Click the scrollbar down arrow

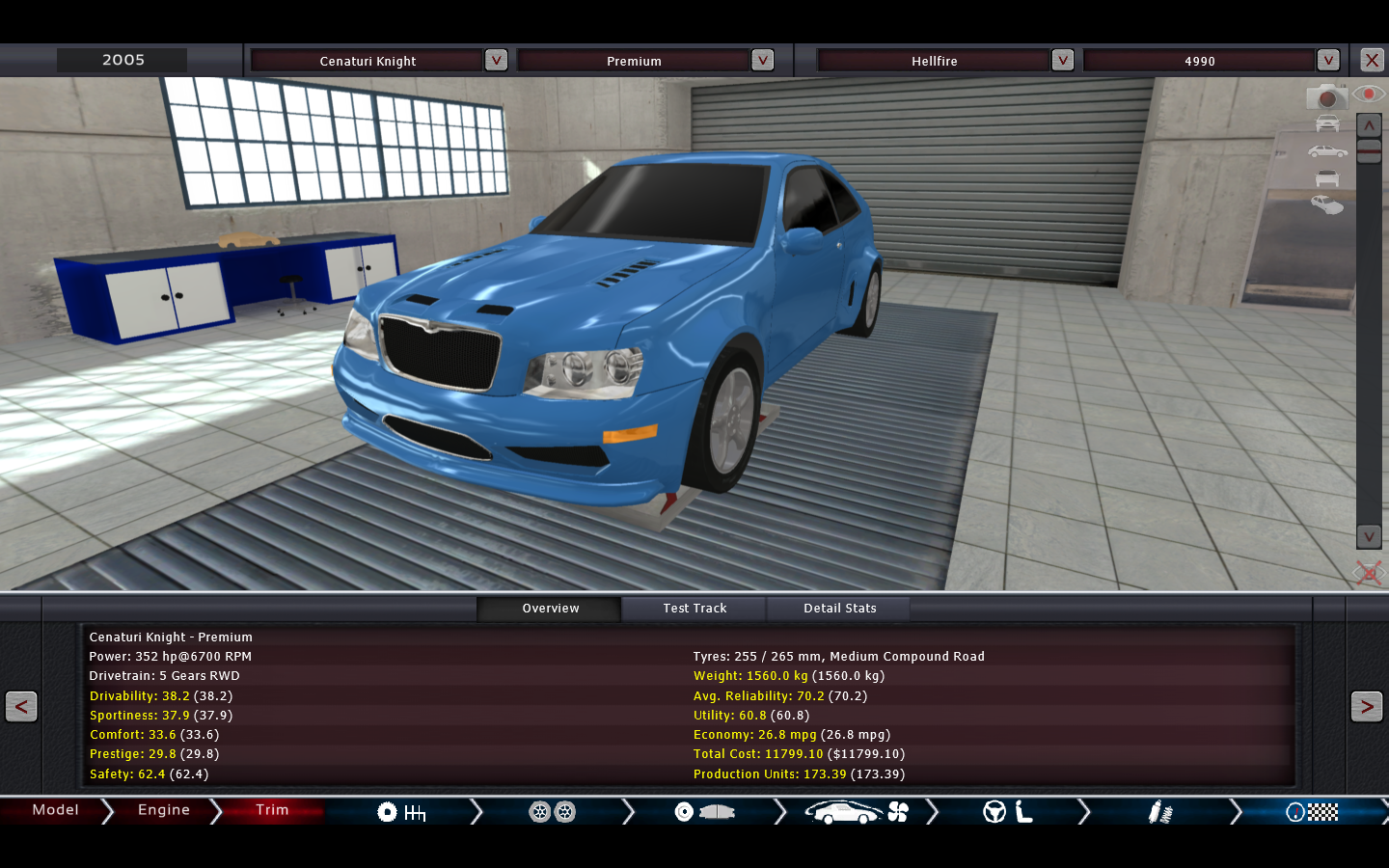pos(1369,536)
